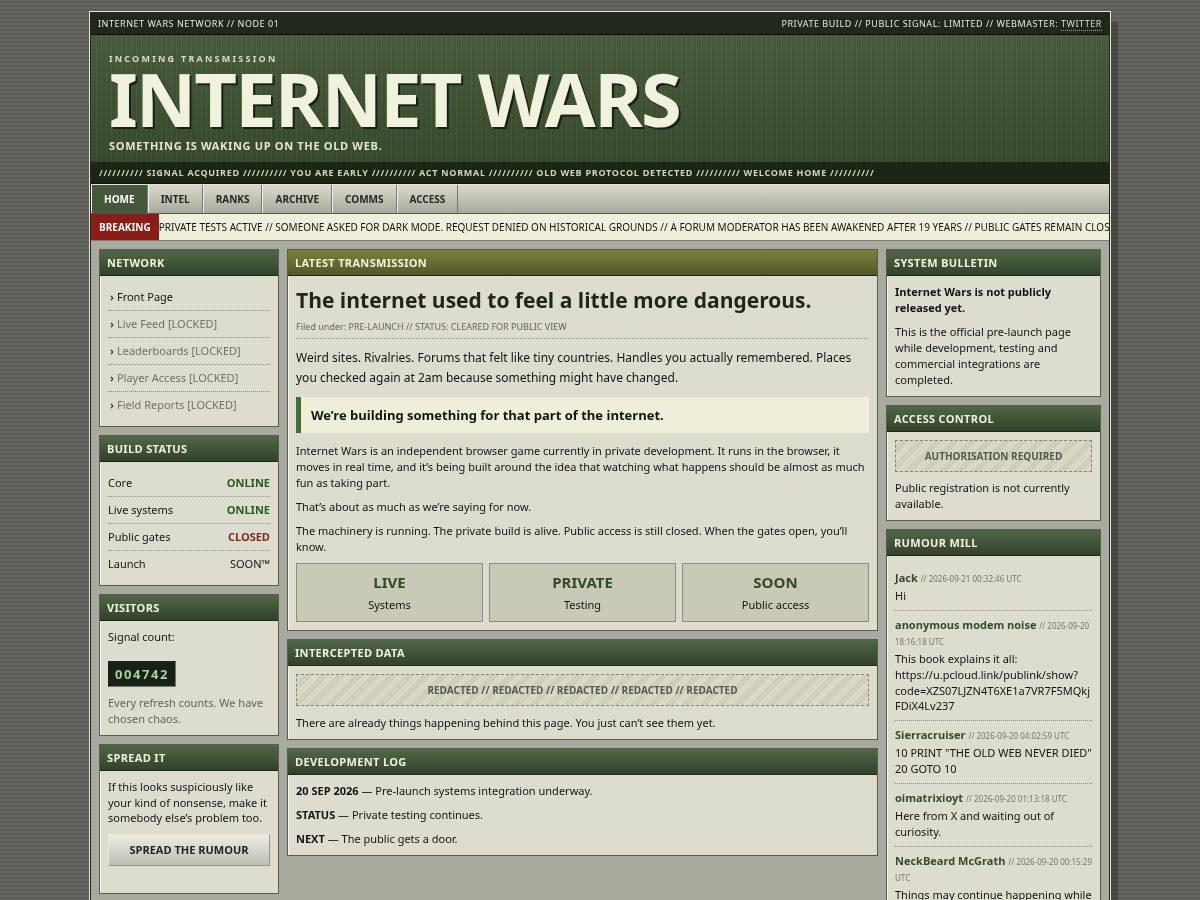This screenshot has width=1200, height=900.
Task: Click the Launch SOON status row
Action: click(189, 564)
